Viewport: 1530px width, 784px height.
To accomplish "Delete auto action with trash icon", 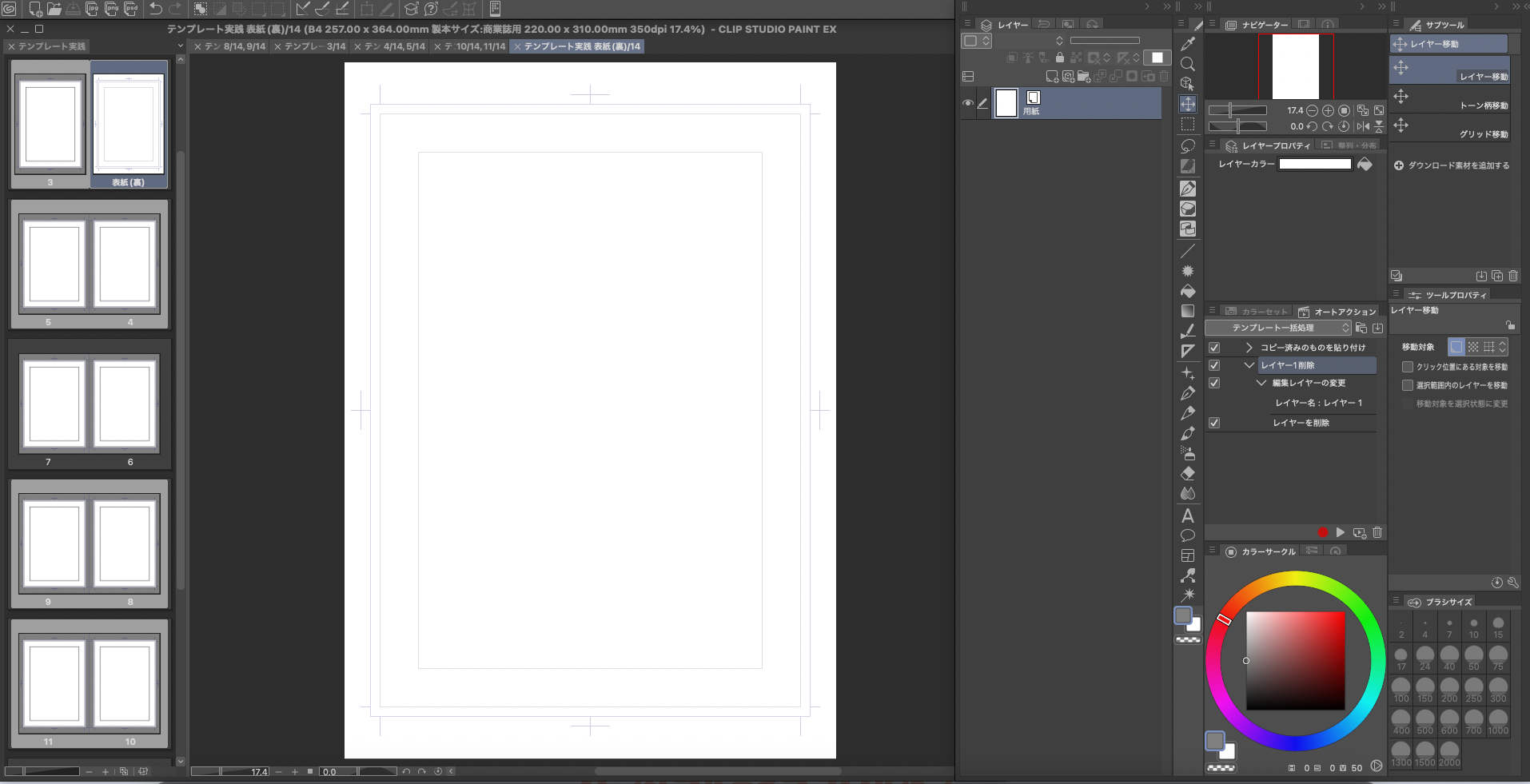I will 1377,532.
